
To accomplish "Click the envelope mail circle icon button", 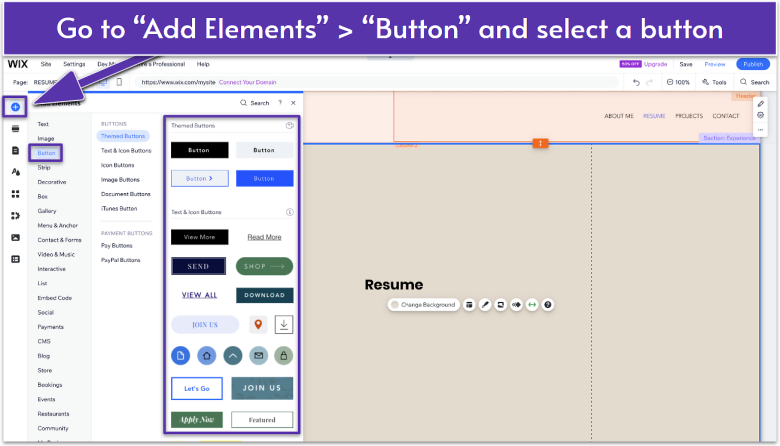I will [257, 355].
